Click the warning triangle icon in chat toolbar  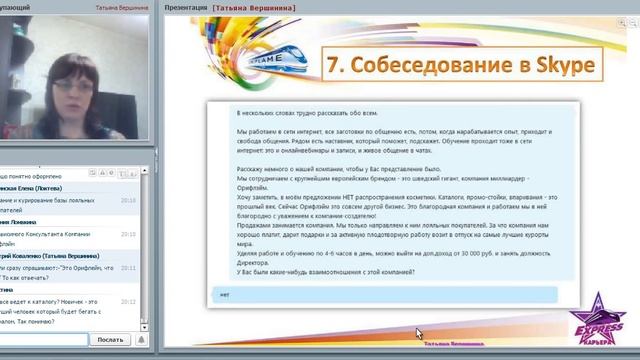(102, 173)
